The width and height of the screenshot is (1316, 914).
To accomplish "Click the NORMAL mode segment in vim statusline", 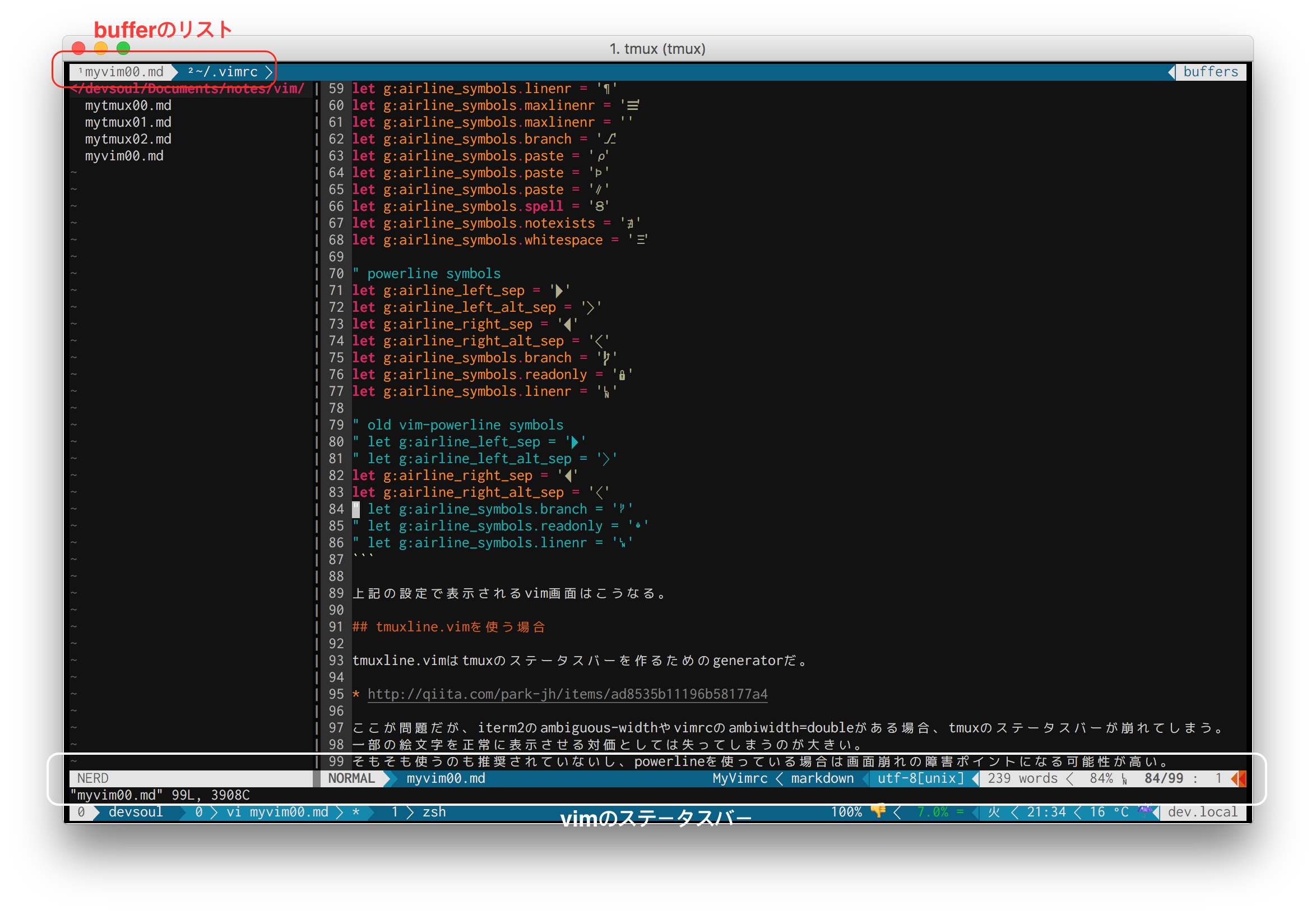I will 351,778.
